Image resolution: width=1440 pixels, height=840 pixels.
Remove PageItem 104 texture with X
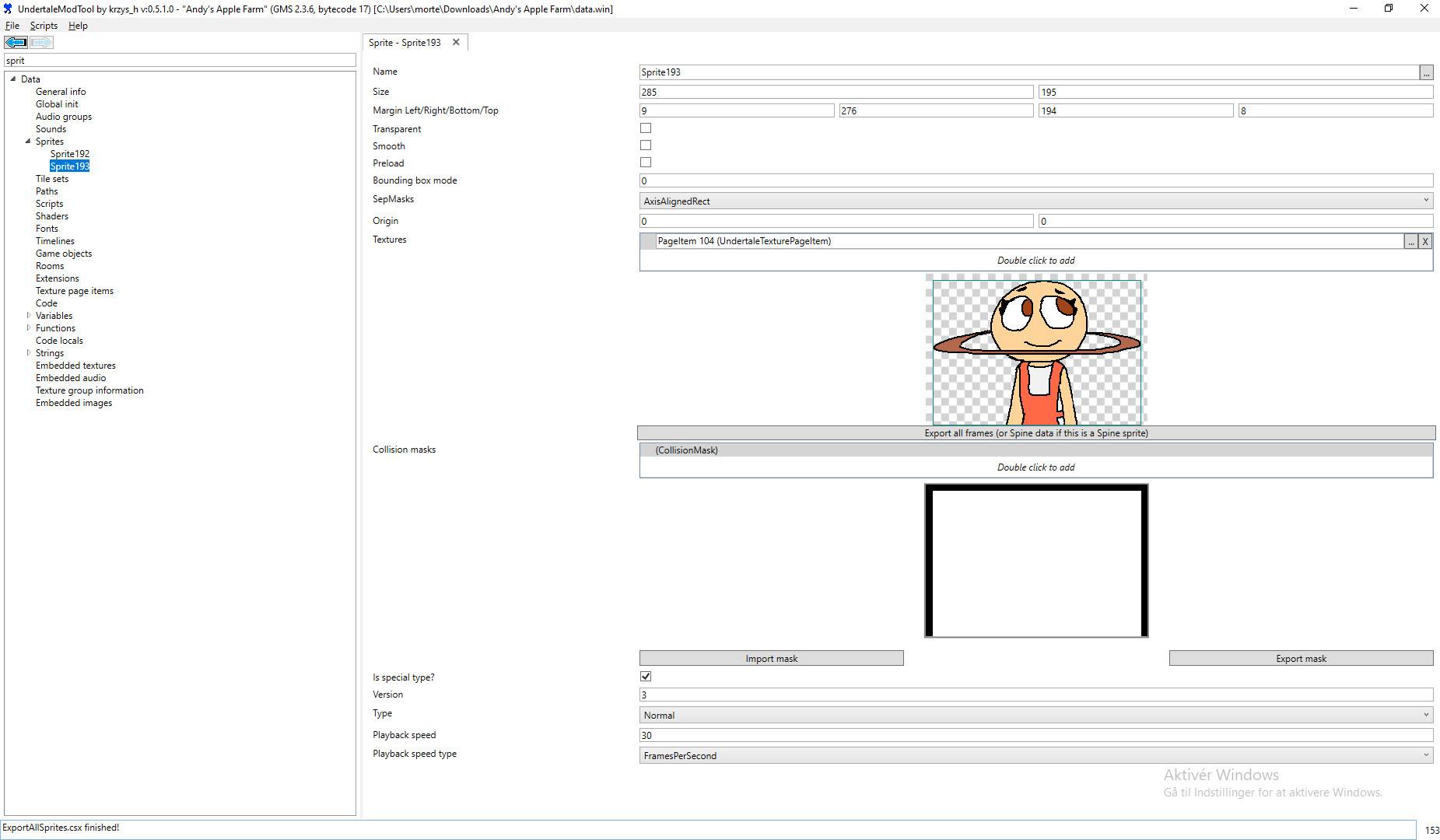1425,242
